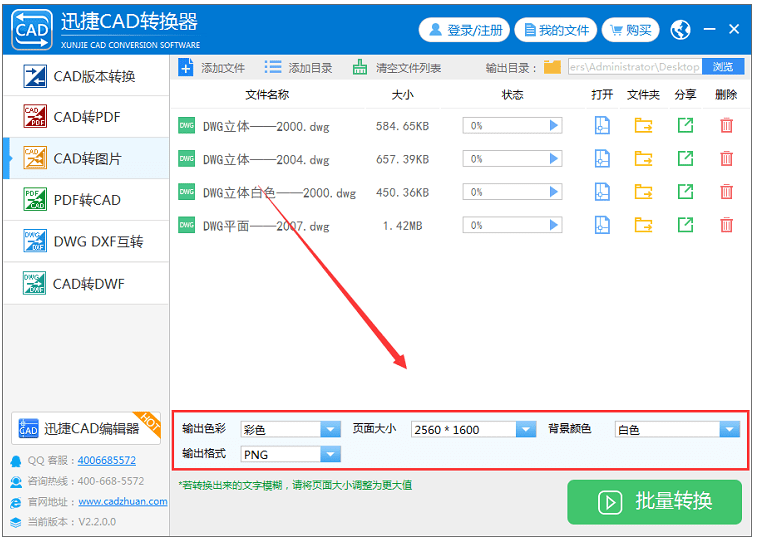Image resolution: width=759 pixels, height=539 pixels.
Task: Open folder icon for DWG平面——2007.dwg
Action: tap(643, 225)
